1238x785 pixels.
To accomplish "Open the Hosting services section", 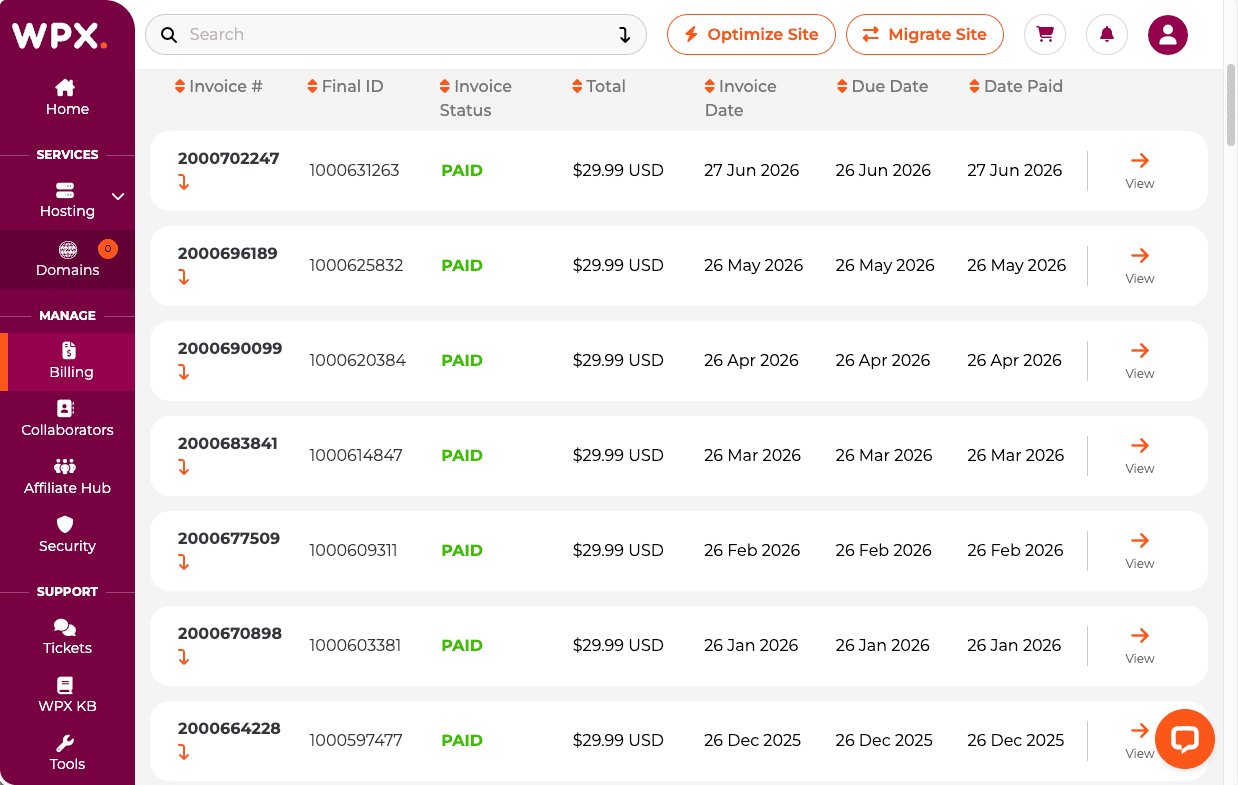I will 67,200.
